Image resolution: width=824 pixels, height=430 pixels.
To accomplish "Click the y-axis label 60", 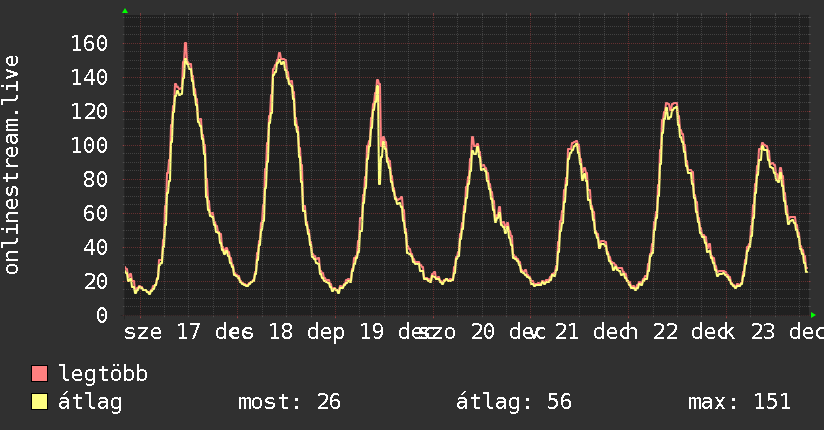I will (96, 213).
